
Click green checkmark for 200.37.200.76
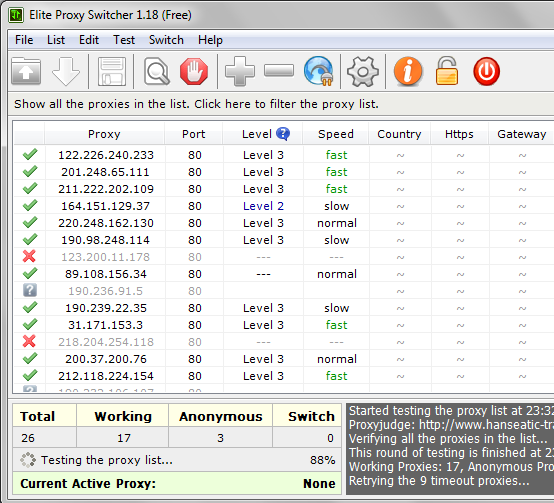30,358
